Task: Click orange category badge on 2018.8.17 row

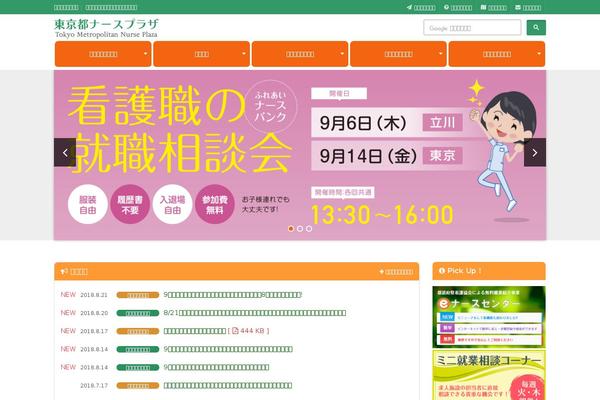Action: 138,331
